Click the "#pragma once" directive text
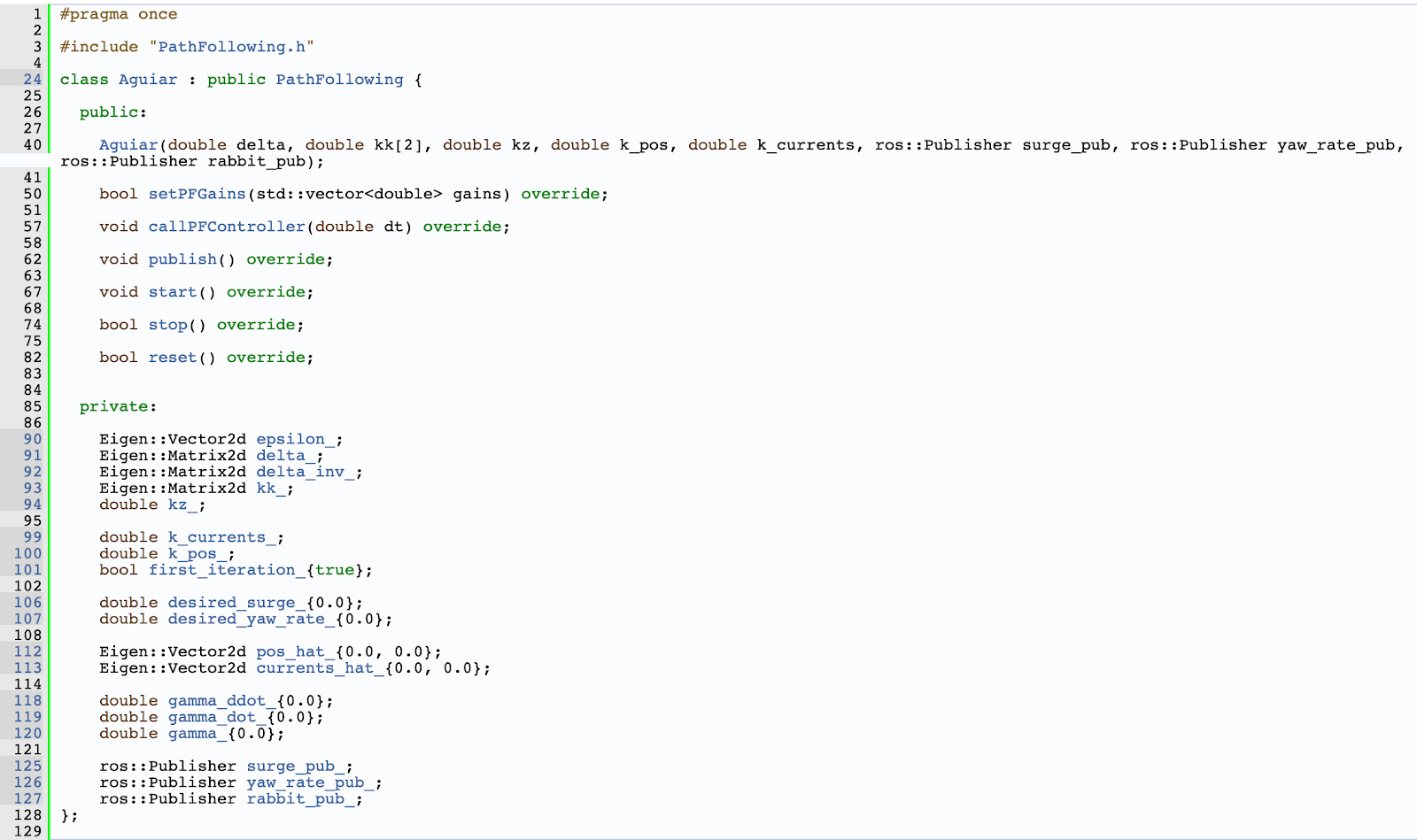1417x840 pixels. 119,15
